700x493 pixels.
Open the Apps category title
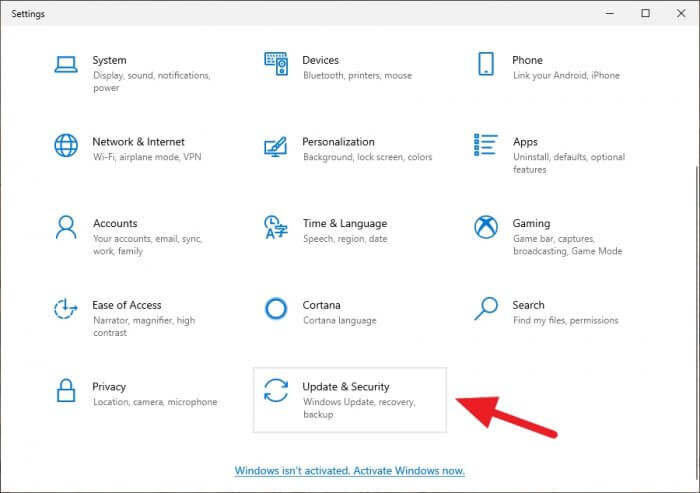525,142
